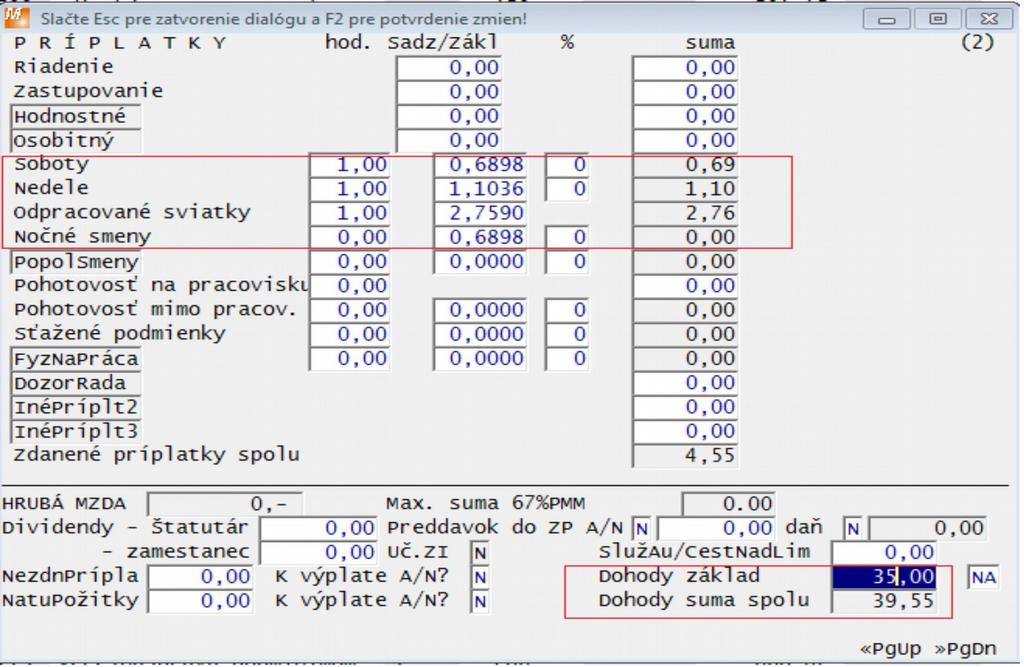
Task: Click the PopolSmeny rate field
Action: pyautogui.click(x=480, y=261)
